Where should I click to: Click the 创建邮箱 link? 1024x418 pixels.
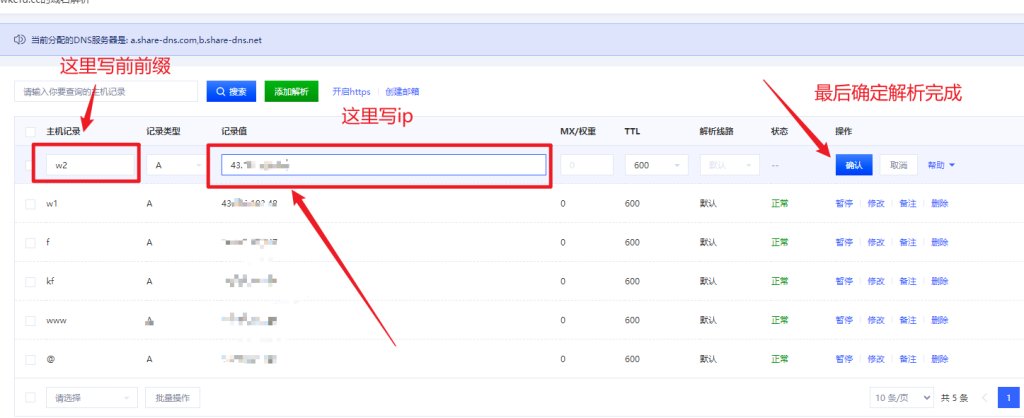coord(402,92)
